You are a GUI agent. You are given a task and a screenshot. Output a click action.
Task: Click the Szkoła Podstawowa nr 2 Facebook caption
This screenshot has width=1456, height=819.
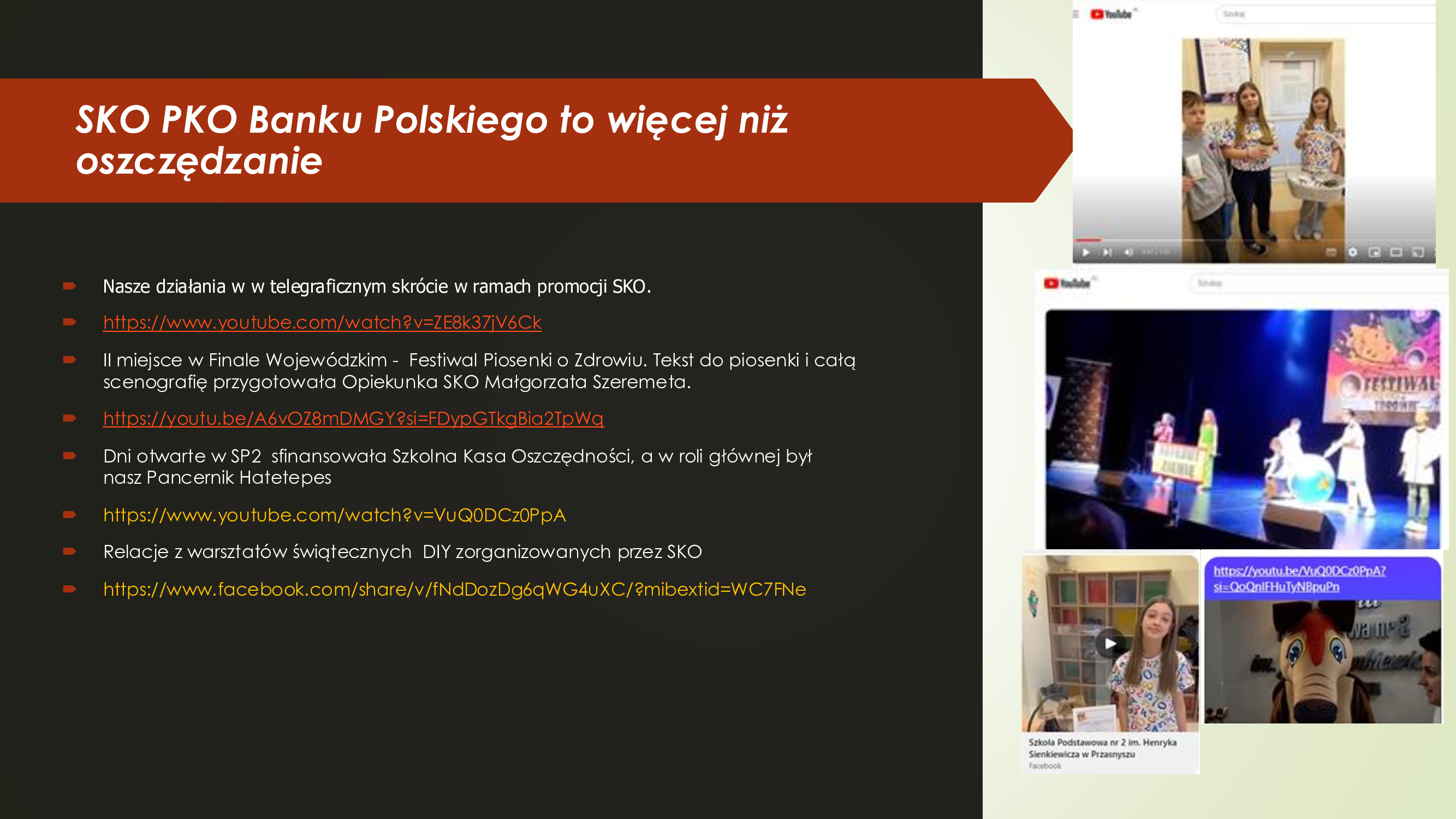coord(1102,748)
